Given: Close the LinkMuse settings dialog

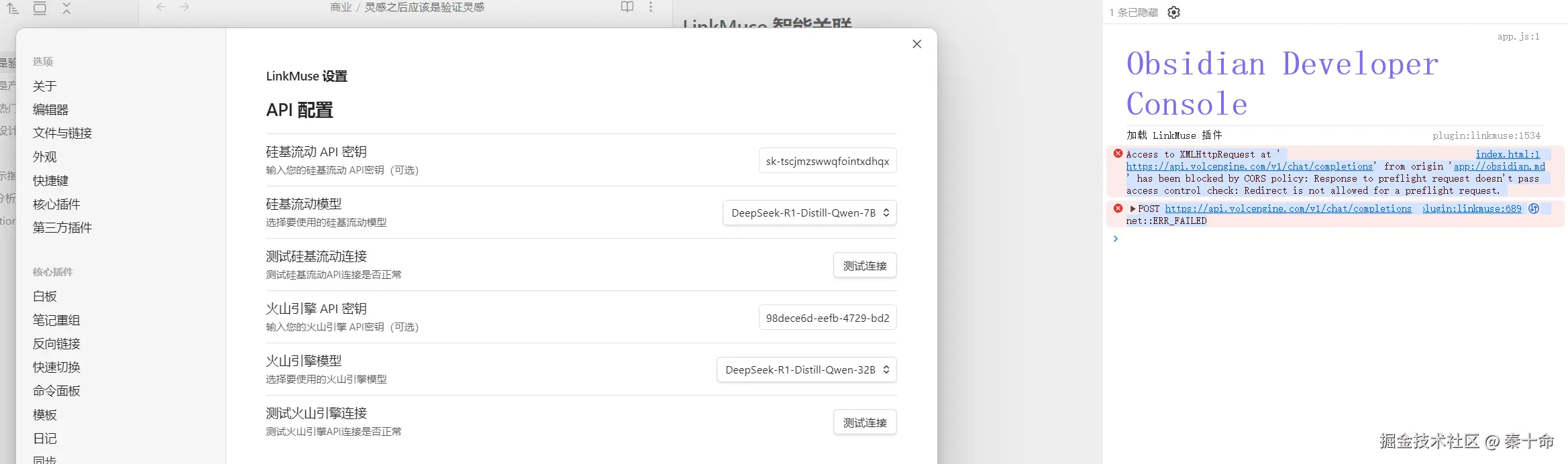Looking at the screenshot, I should pyautogui.click(x=917, y=44).
